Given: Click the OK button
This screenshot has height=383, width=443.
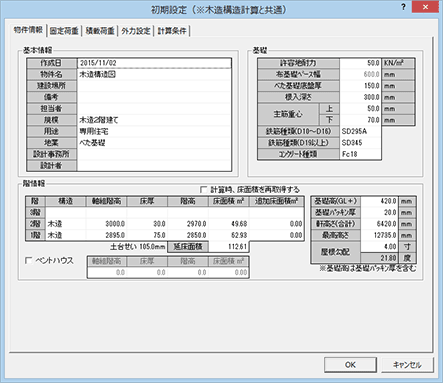Looking at the screenshot, I should (350, 365).
